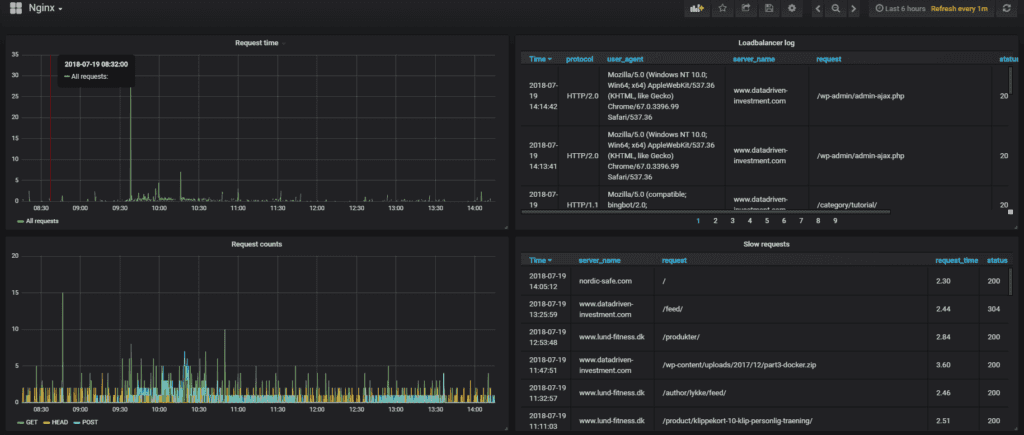The width and height of the screenshot is (1024, 435).
Task: Open the Grafana grid logo menu
Action: (16, 8)
